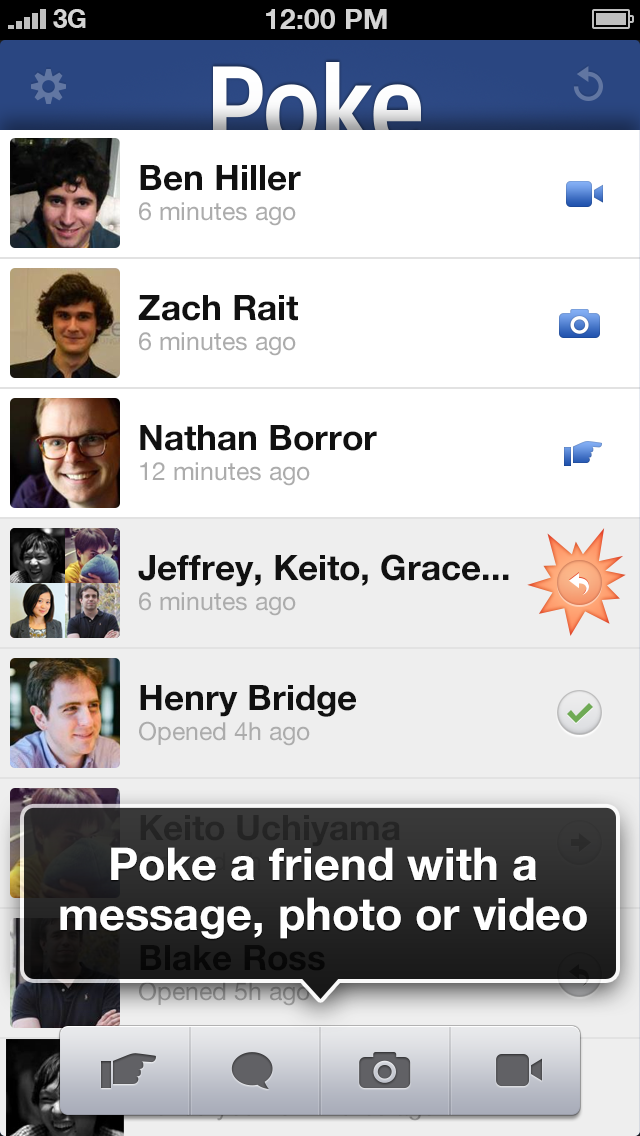Compose a text message with the speech bubble
Image resolution: width=640 pixels, height=1136 pixels.
(x=253, y=1072)
